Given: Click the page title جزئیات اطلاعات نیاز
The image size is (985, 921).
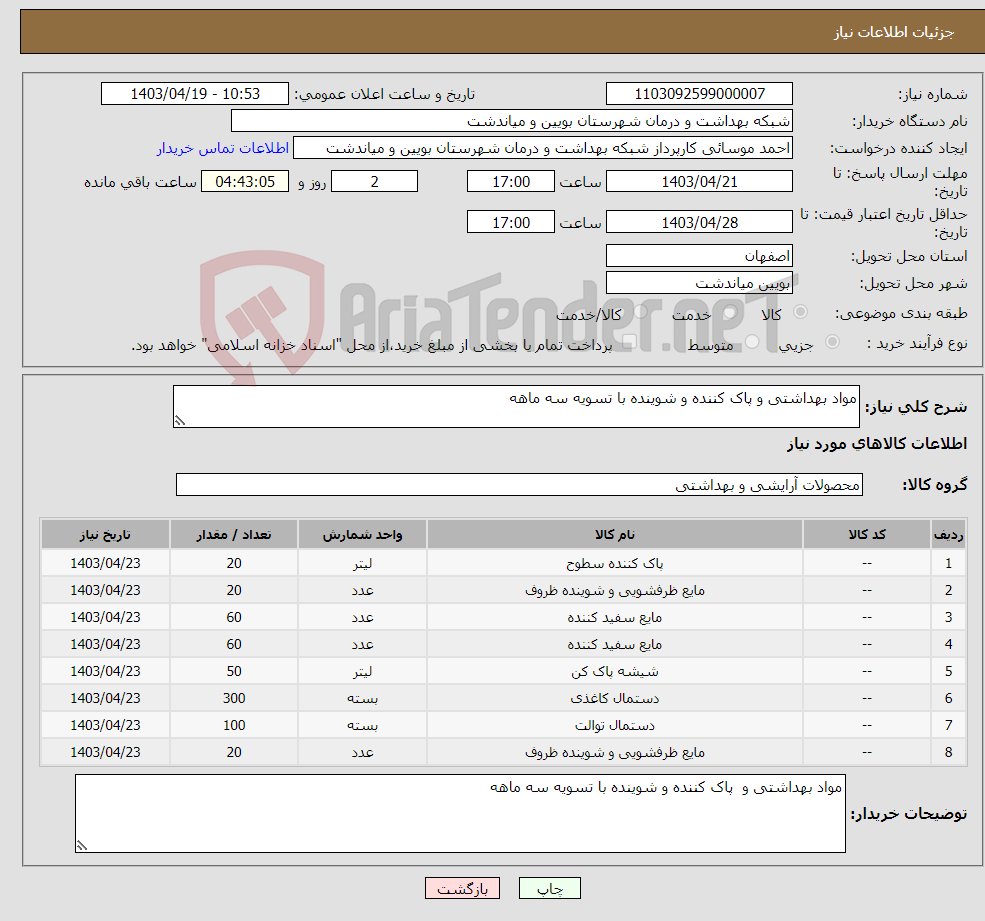Looking at the screenshot, I should pos(893,32).
